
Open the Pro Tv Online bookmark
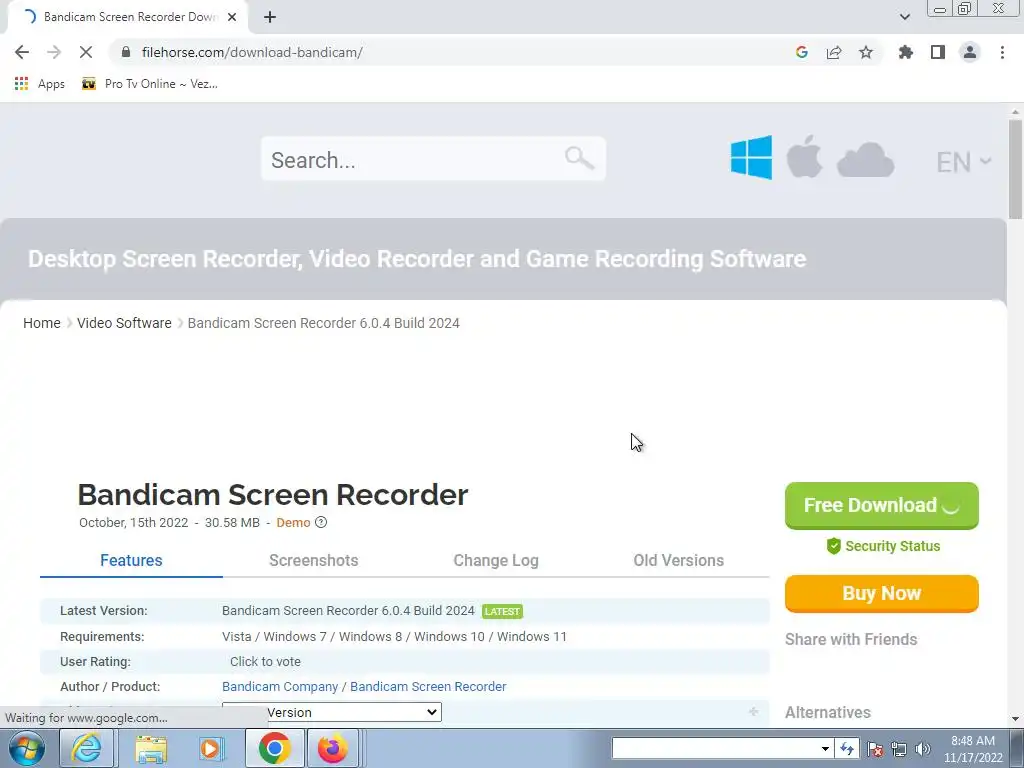coord(150,84)
